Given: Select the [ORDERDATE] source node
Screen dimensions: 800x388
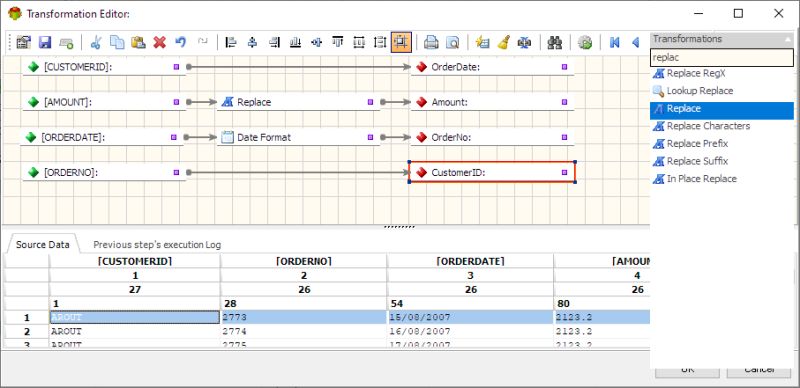Looking at the screenshot, I should pos(102,137).
